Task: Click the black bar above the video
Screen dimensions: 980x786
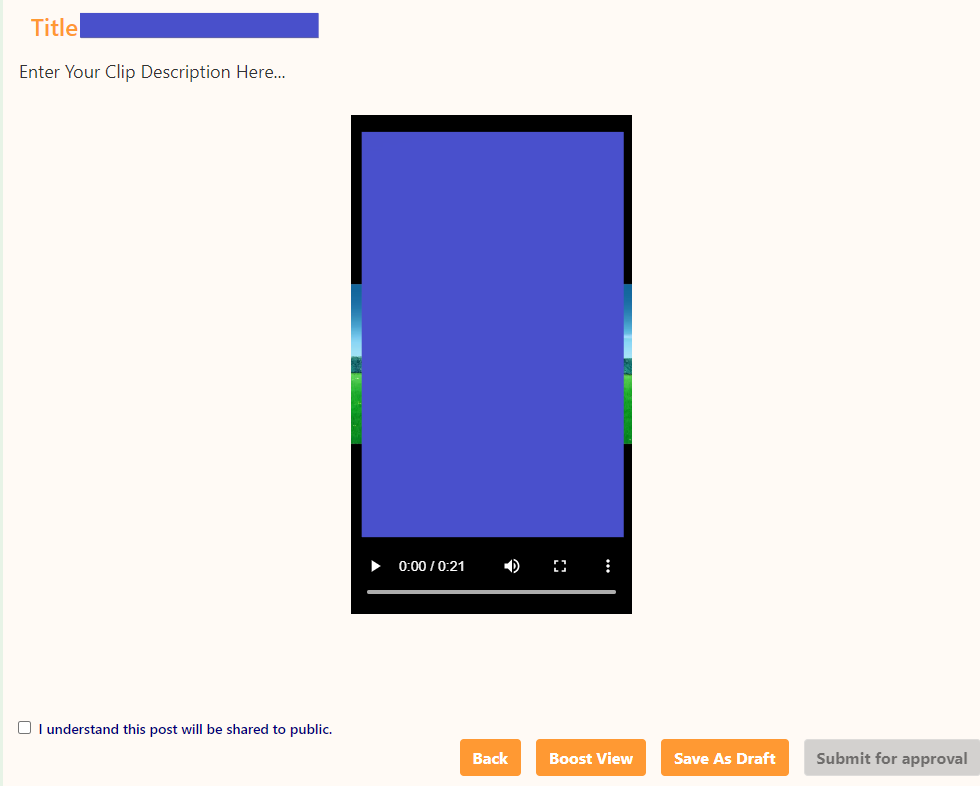Action: coord(491,123)
